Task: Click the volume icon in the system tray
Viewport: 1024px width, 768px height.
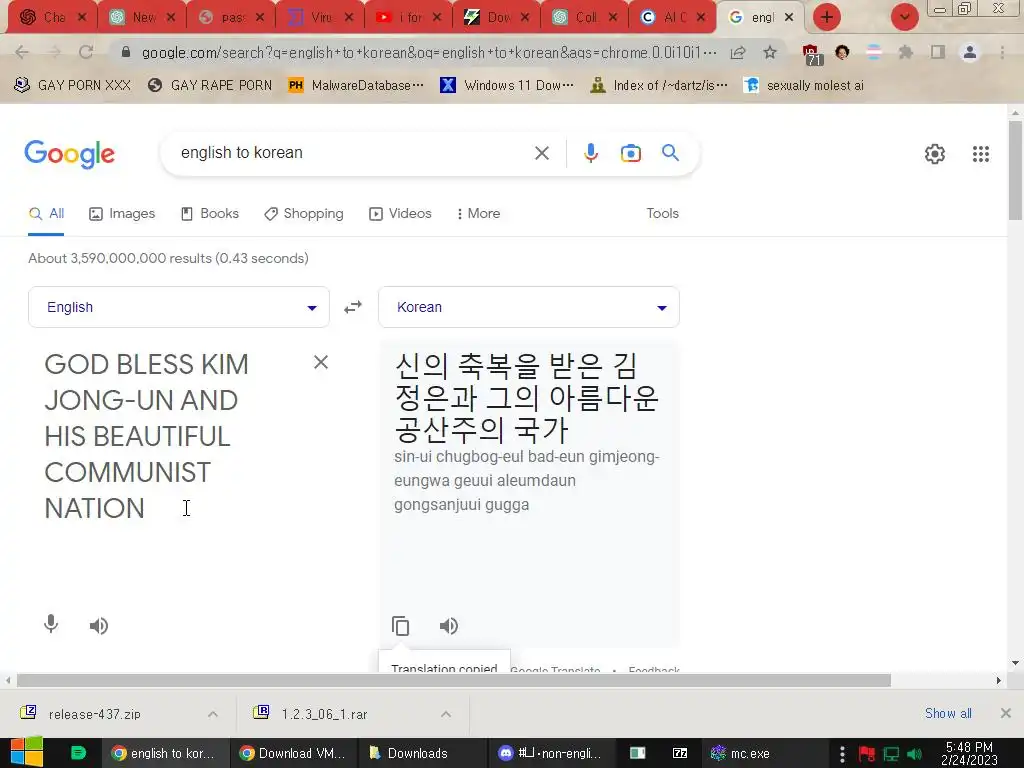Action: coord(914,754)
